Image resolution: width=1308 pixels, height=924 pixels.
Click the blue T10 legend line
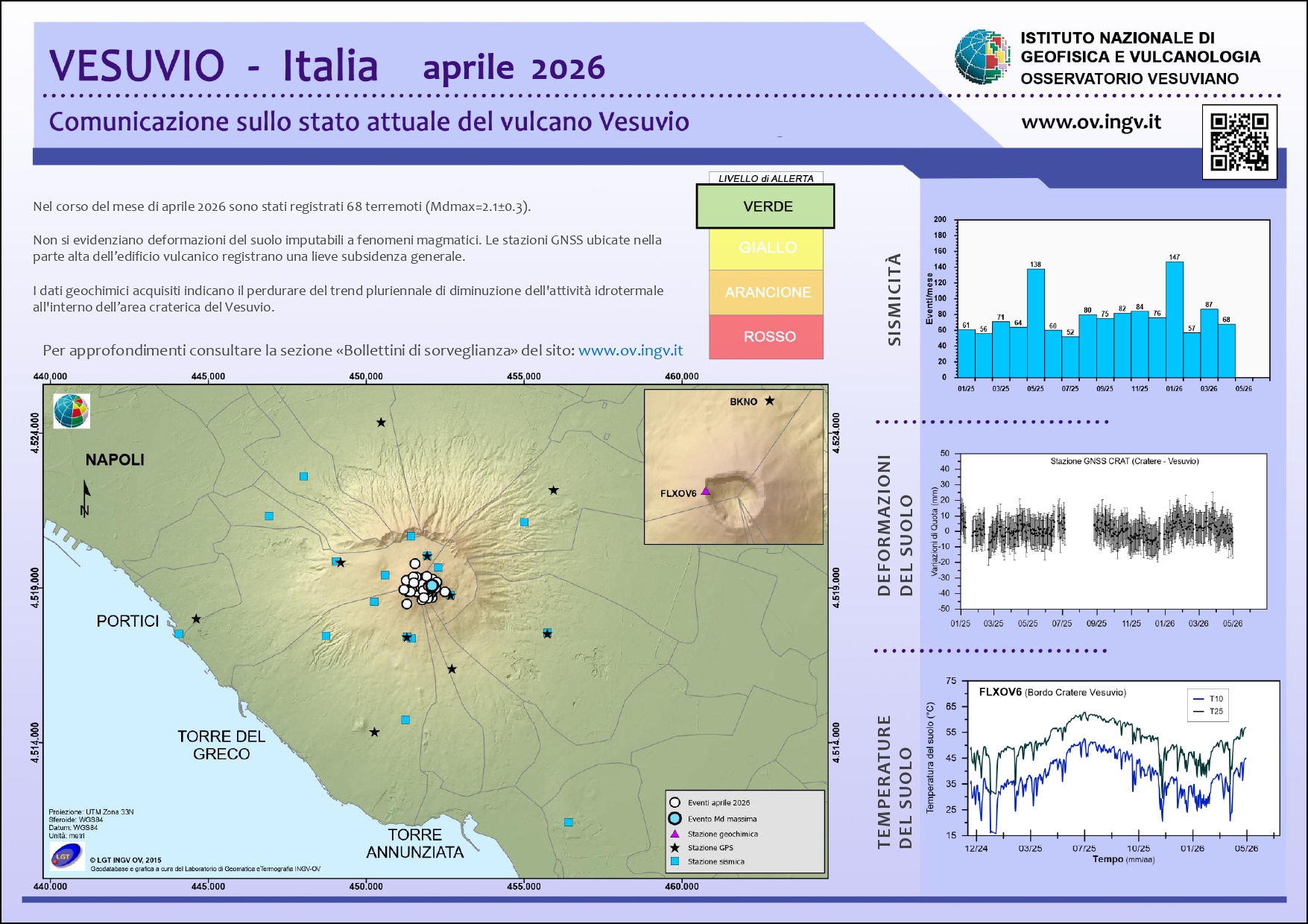[x=1198, y=699]
